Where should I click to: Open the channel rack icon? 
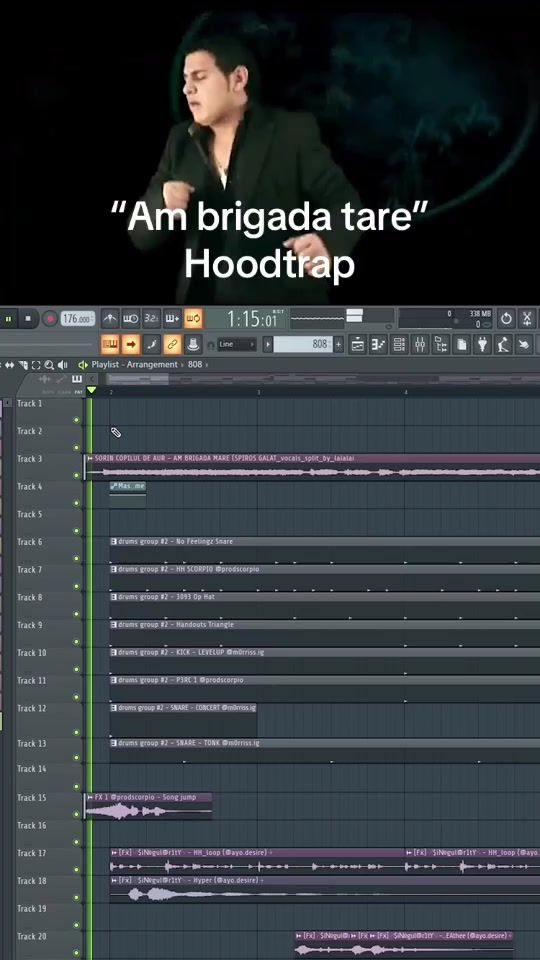point(399,345)
